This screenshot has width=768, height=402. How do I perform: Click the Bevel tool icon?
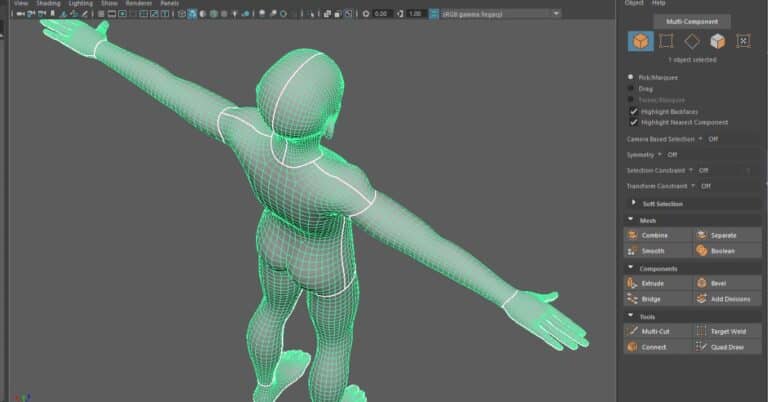tap(701, 283)
